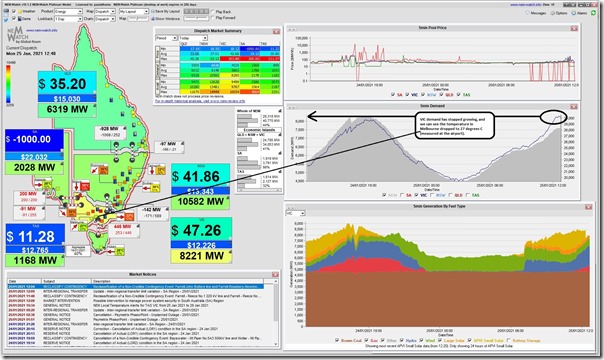The height and width of the screenshot is (360, 604).
Task: Close the 5min Demand chart
Action: [x=574, y=107]
